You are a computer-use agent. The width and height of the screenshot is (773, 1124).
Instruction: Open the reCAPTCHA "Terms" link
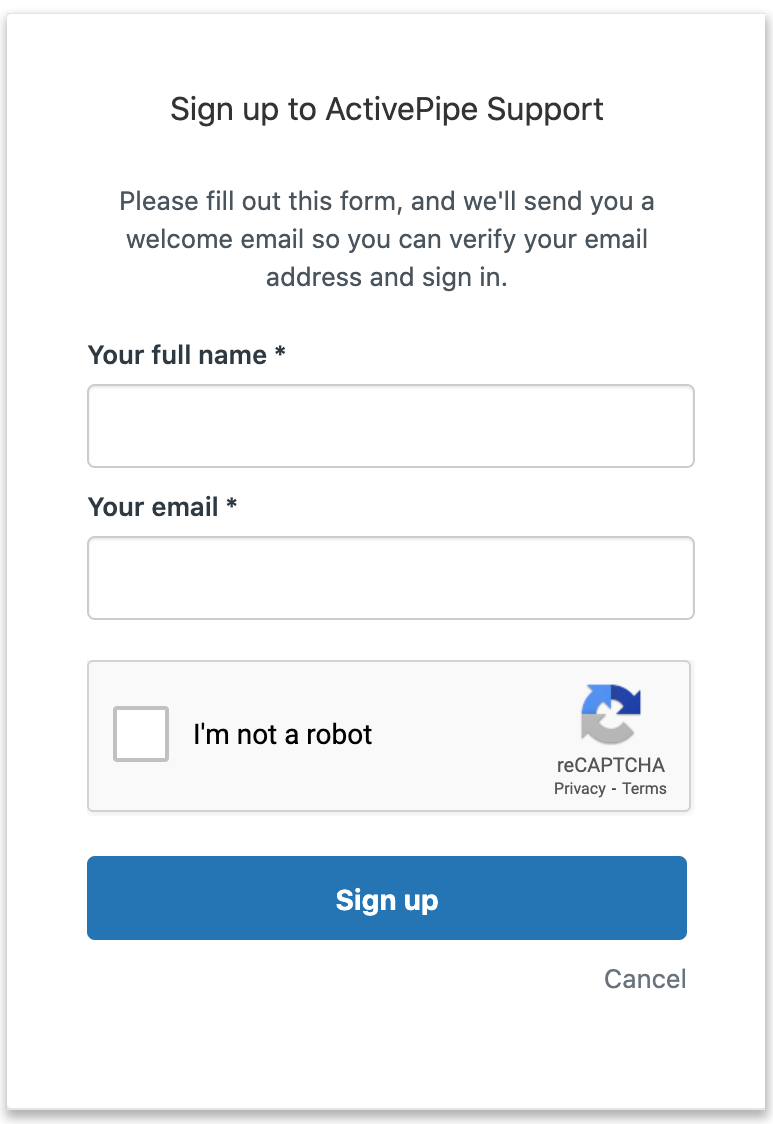coord(643,788)
